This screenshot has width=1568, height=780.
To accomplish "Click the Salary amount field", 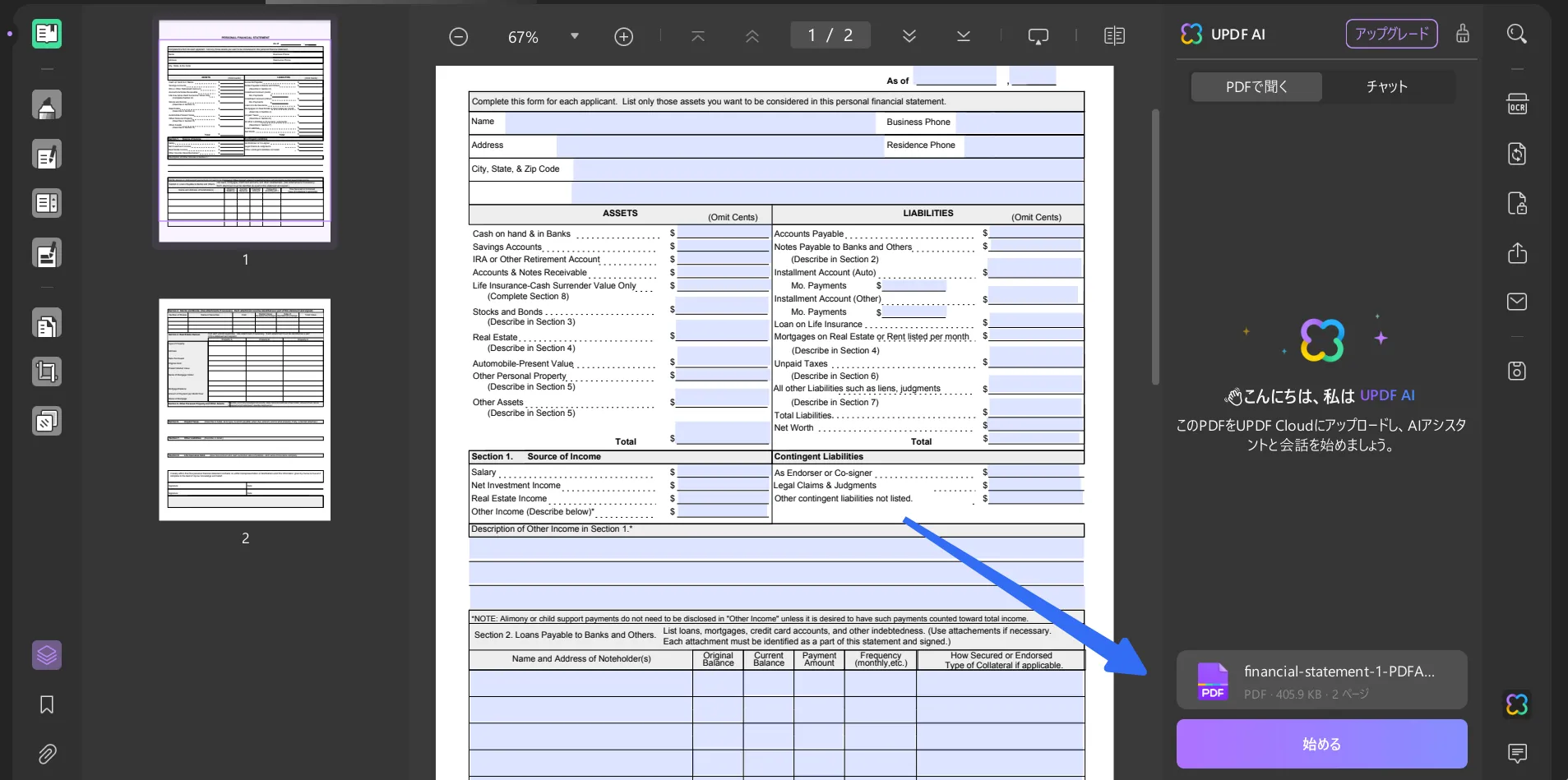I will point(723,472).
